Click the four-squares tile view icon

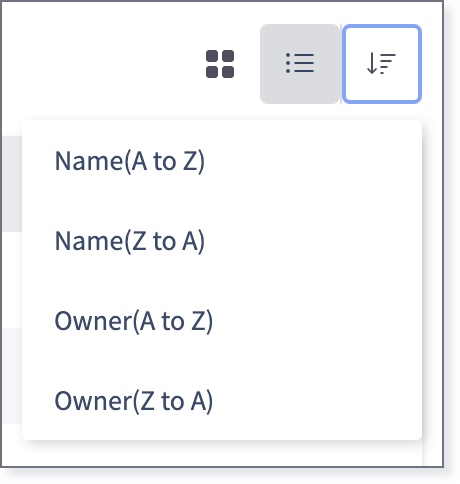(220, 64)
